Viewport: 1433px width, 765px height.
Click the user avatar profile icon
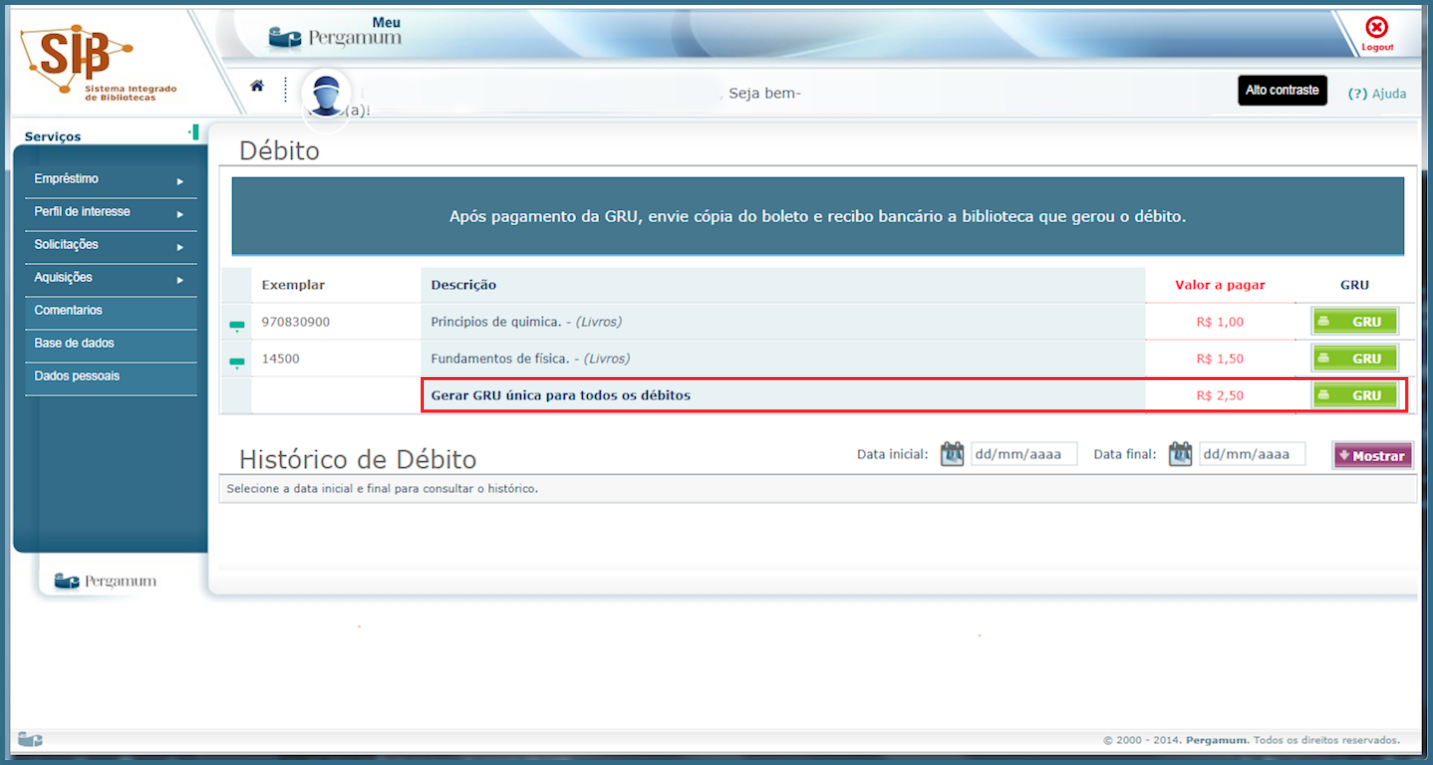click(x=325, y=95)
